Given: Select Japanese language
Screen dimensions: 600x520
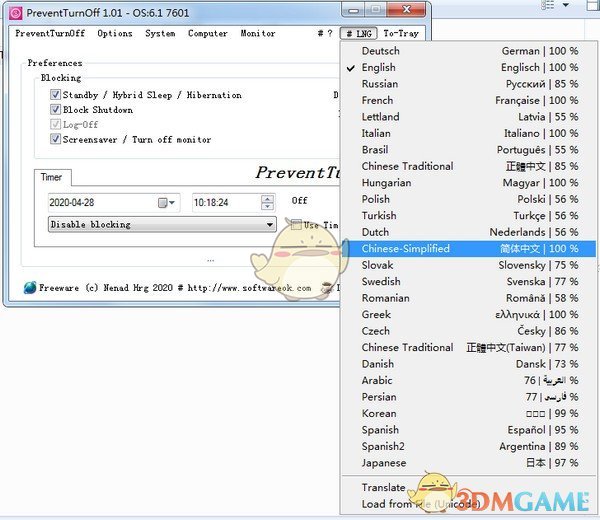Looking at the screenshot, I should pyautogui.click(x=468, y=463).
